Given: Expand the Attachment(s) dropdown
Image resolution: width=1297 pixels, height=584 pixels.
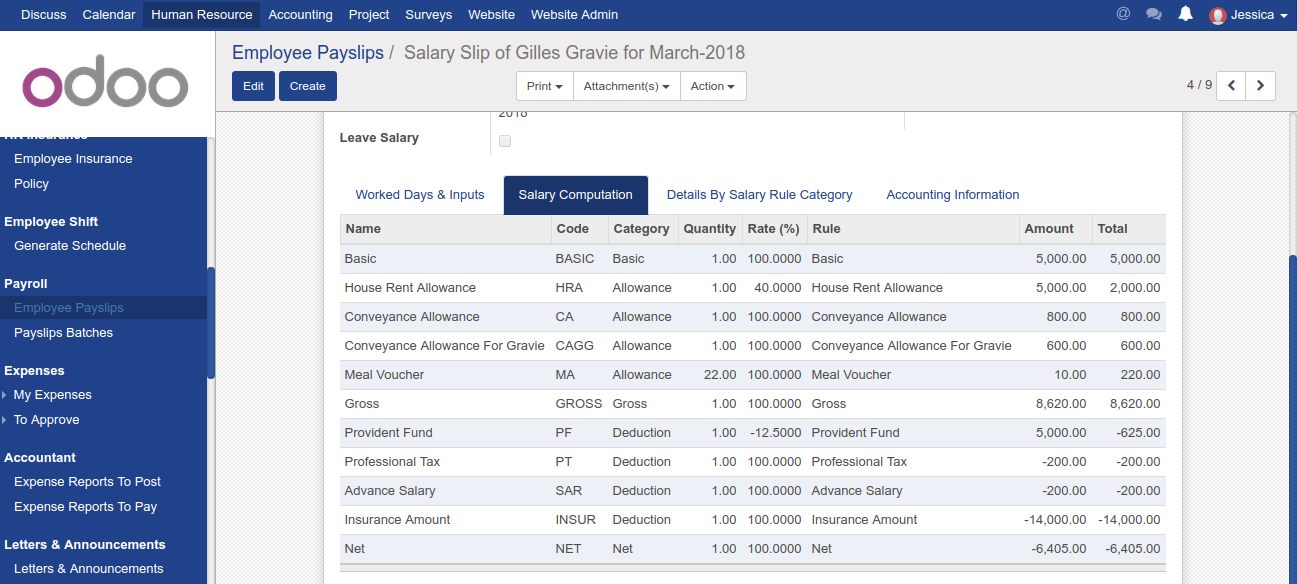Looking at the screenshot, I should point(626,86).
